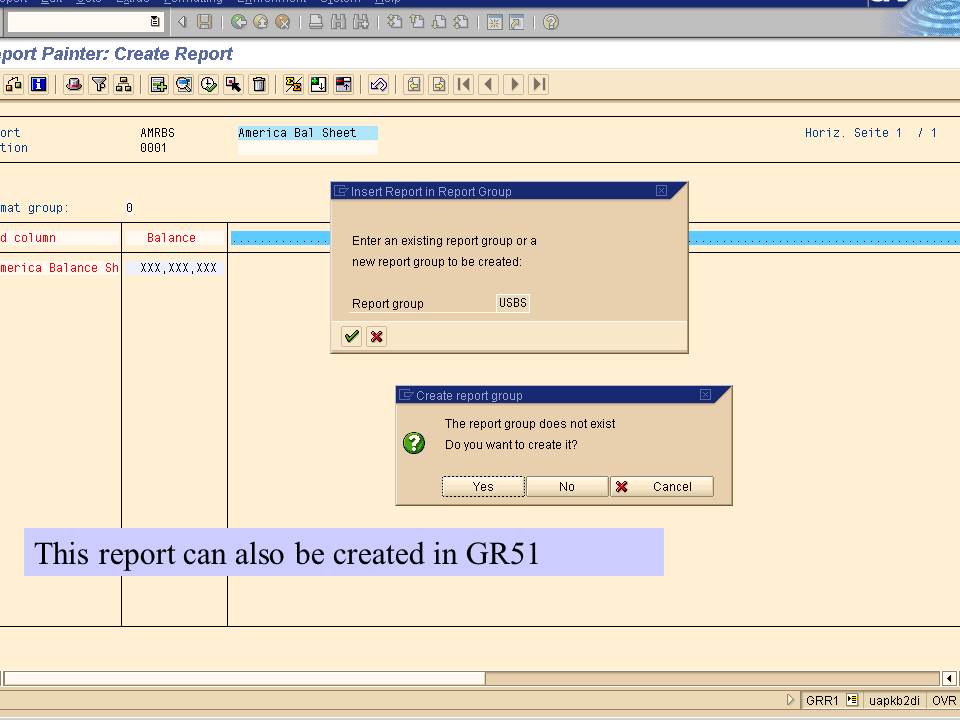This screenshot has height=720, width=960.
Task: Open the Find binoculars icon
Action: (337, 20)
